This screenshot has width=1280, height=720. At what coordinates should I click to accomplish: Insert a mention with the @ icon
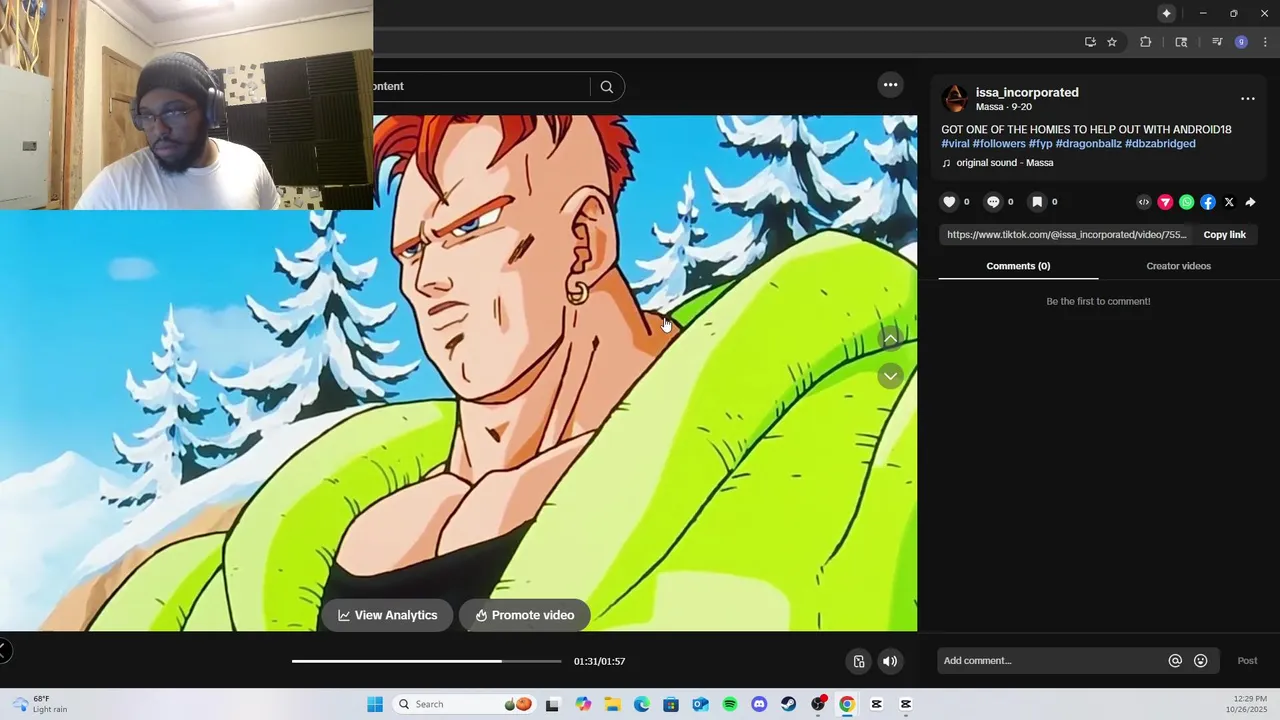coord(1175,661)
